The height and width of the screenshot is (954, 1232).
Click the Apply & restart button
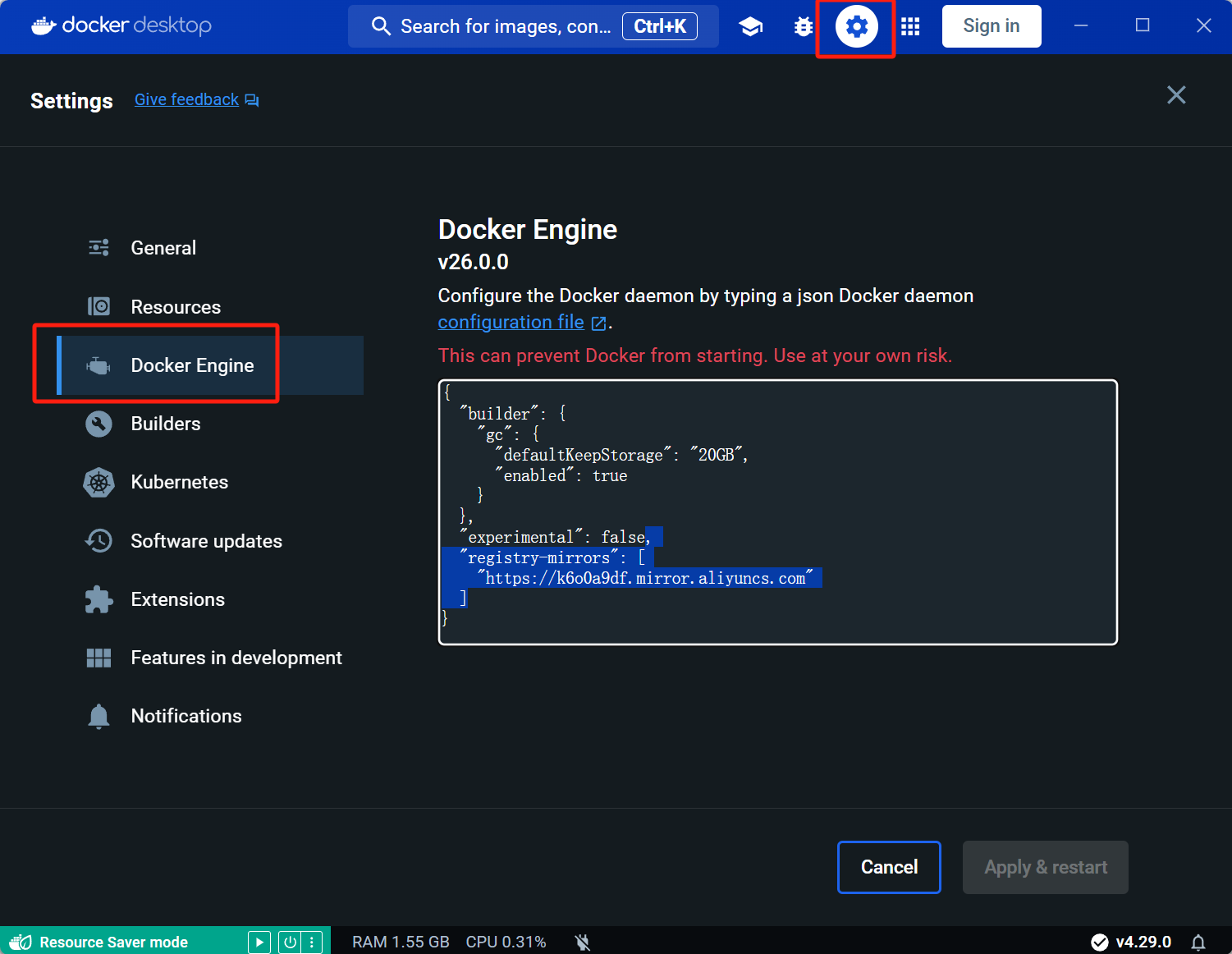(1046, 867)
